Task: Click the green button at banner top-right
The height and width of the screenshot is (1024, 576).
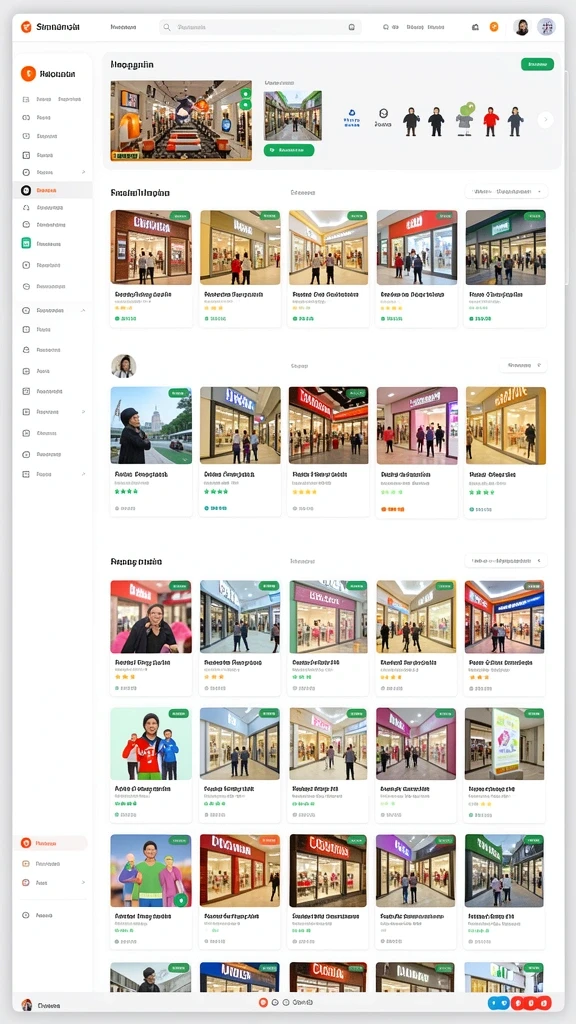Action: pyautogui.click(x=537, y=64)
